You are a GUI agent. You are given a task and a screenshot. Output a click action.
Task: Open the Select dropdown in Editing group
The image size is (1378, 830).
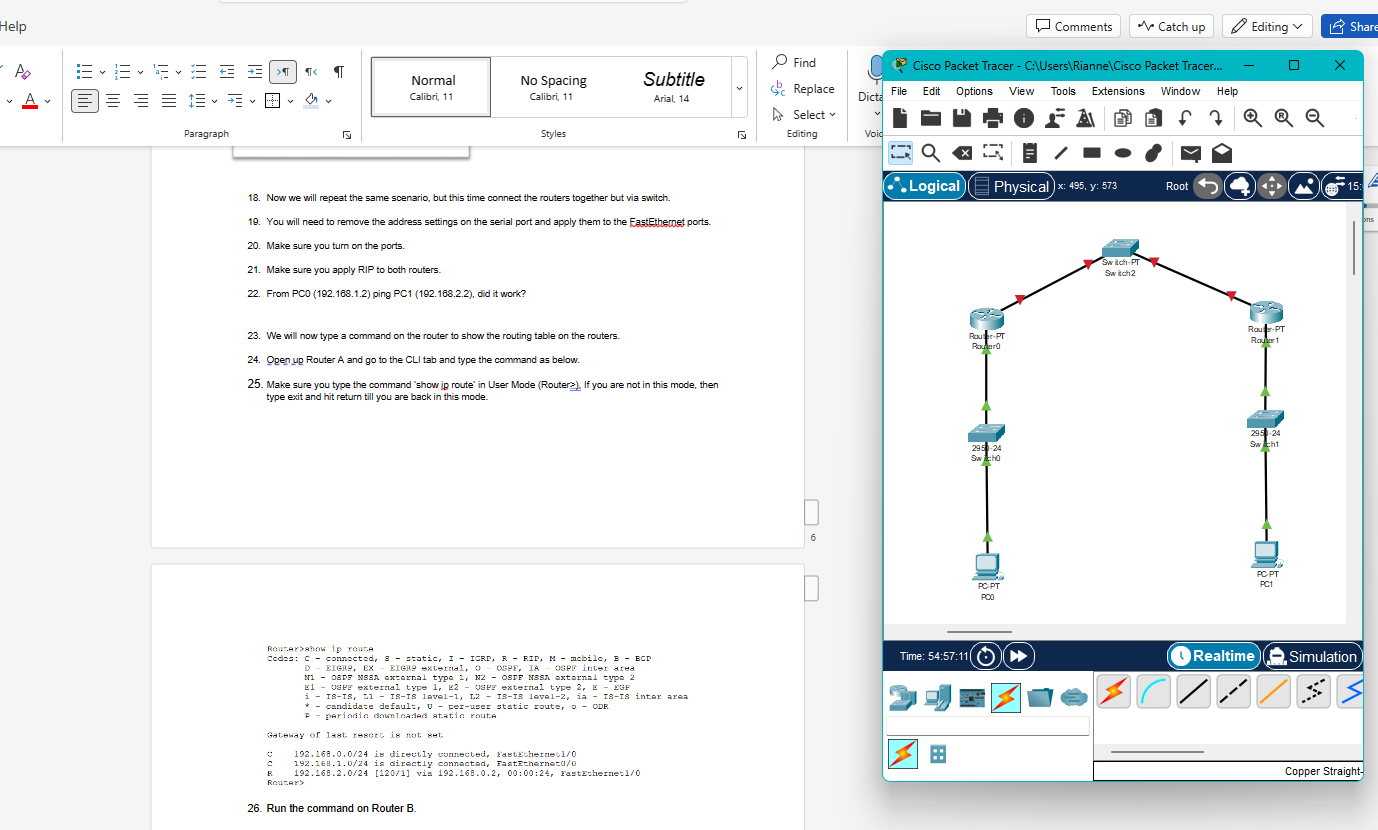click(804, 115)
